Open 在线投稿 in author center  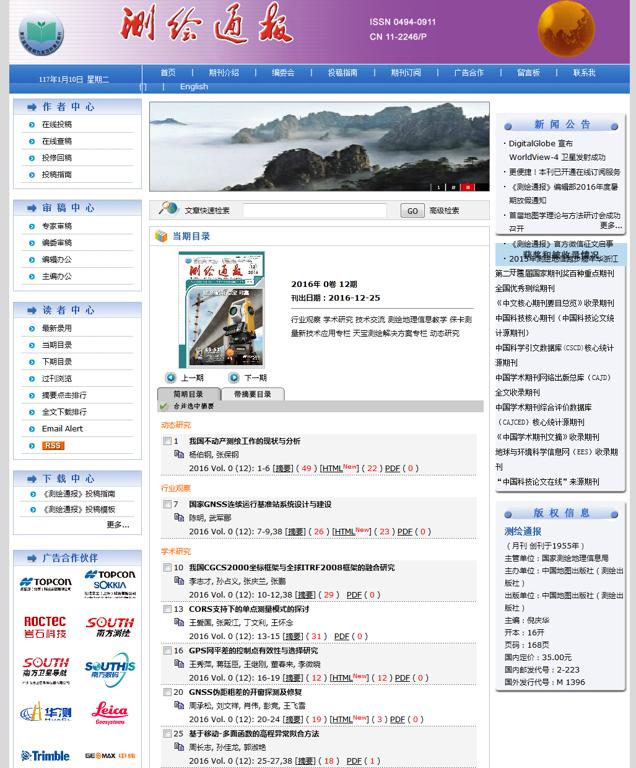pos(57,124)
